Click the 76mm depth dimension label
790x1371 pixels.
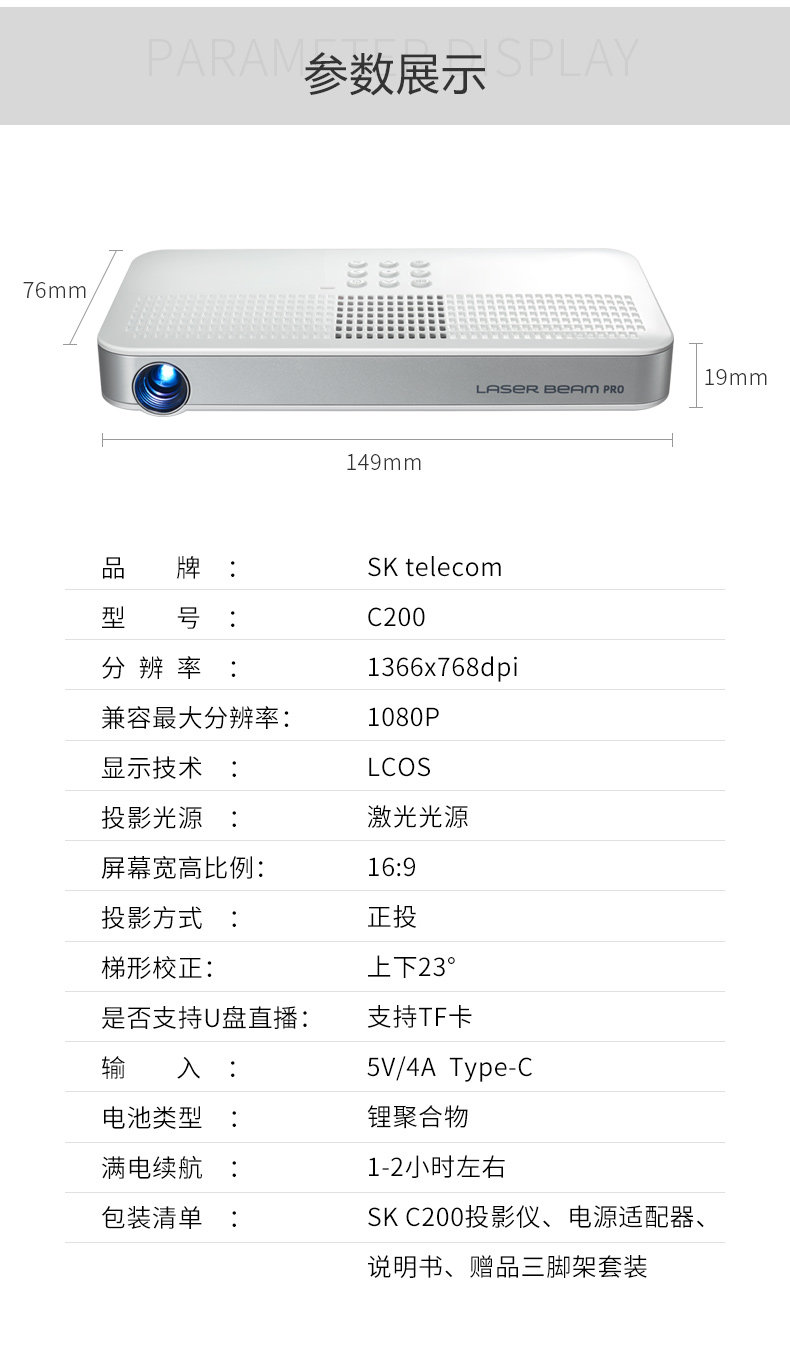(55, 290)
